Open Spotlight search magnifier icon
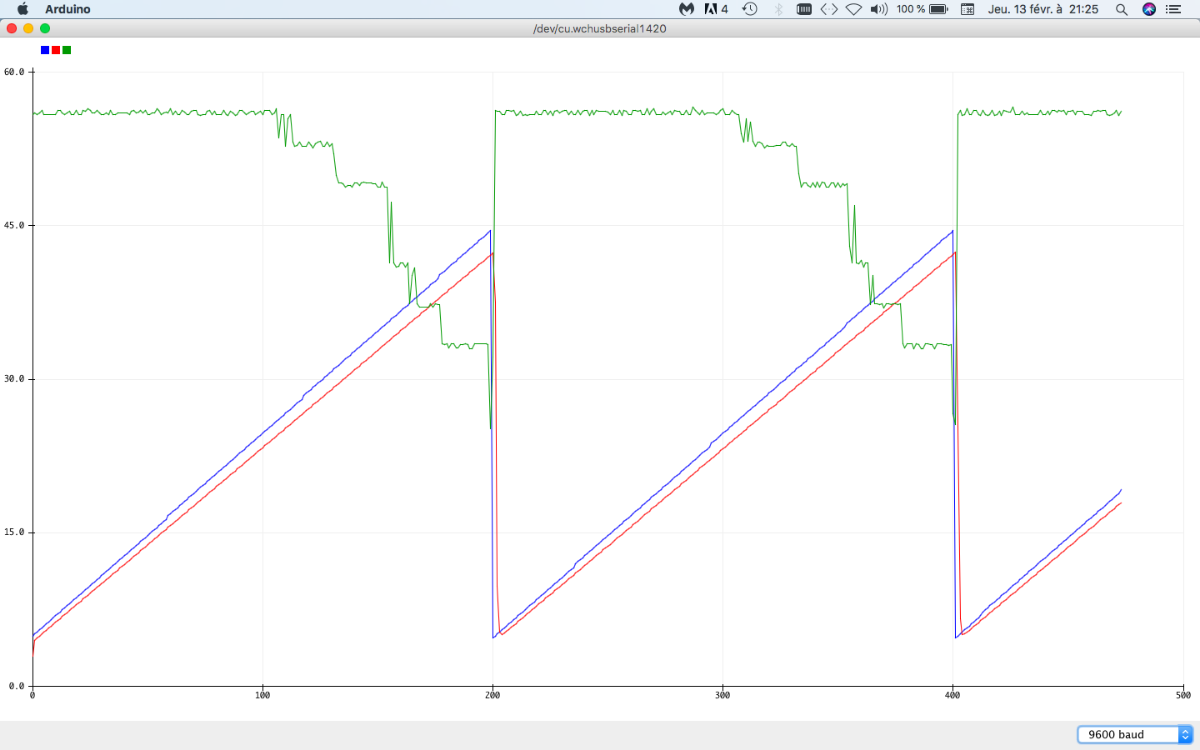This screenshot has height=750, width=1200. pos(1122,9)
